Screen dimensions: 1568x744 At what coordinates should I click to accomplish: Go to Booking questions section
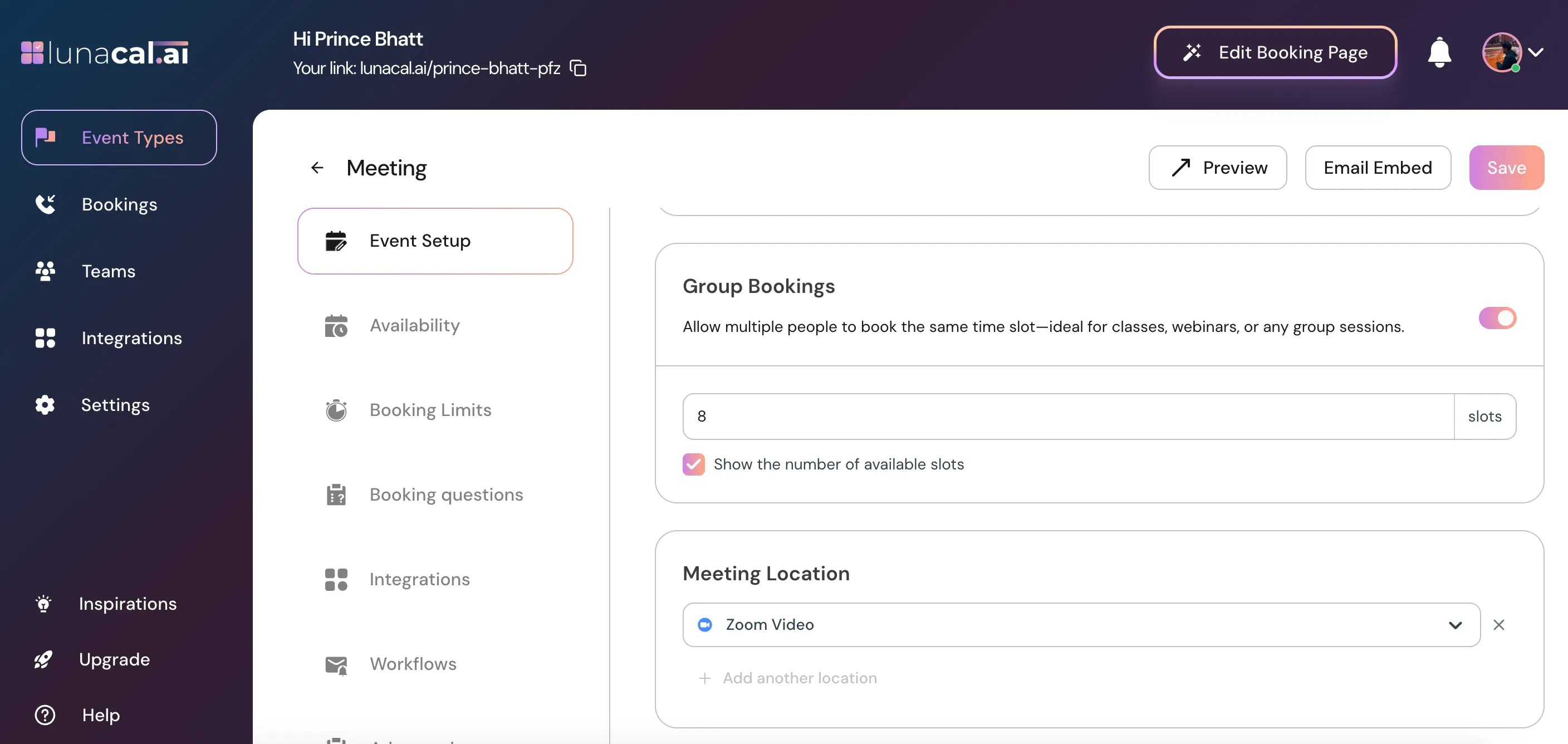point(445,495)
